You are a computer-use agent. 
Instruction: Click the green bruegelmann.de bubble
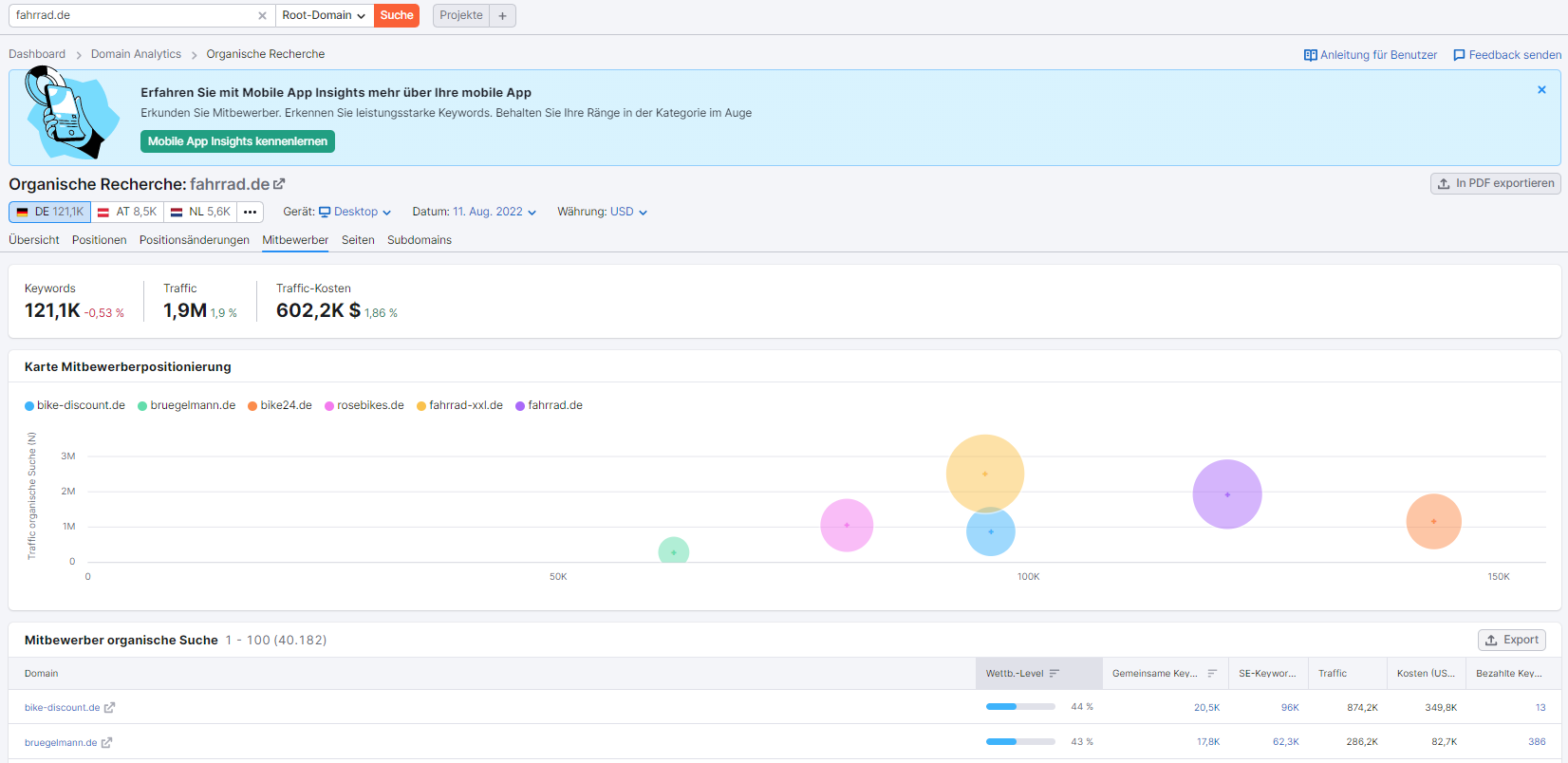pyautogui.click(x=674, y=550)
